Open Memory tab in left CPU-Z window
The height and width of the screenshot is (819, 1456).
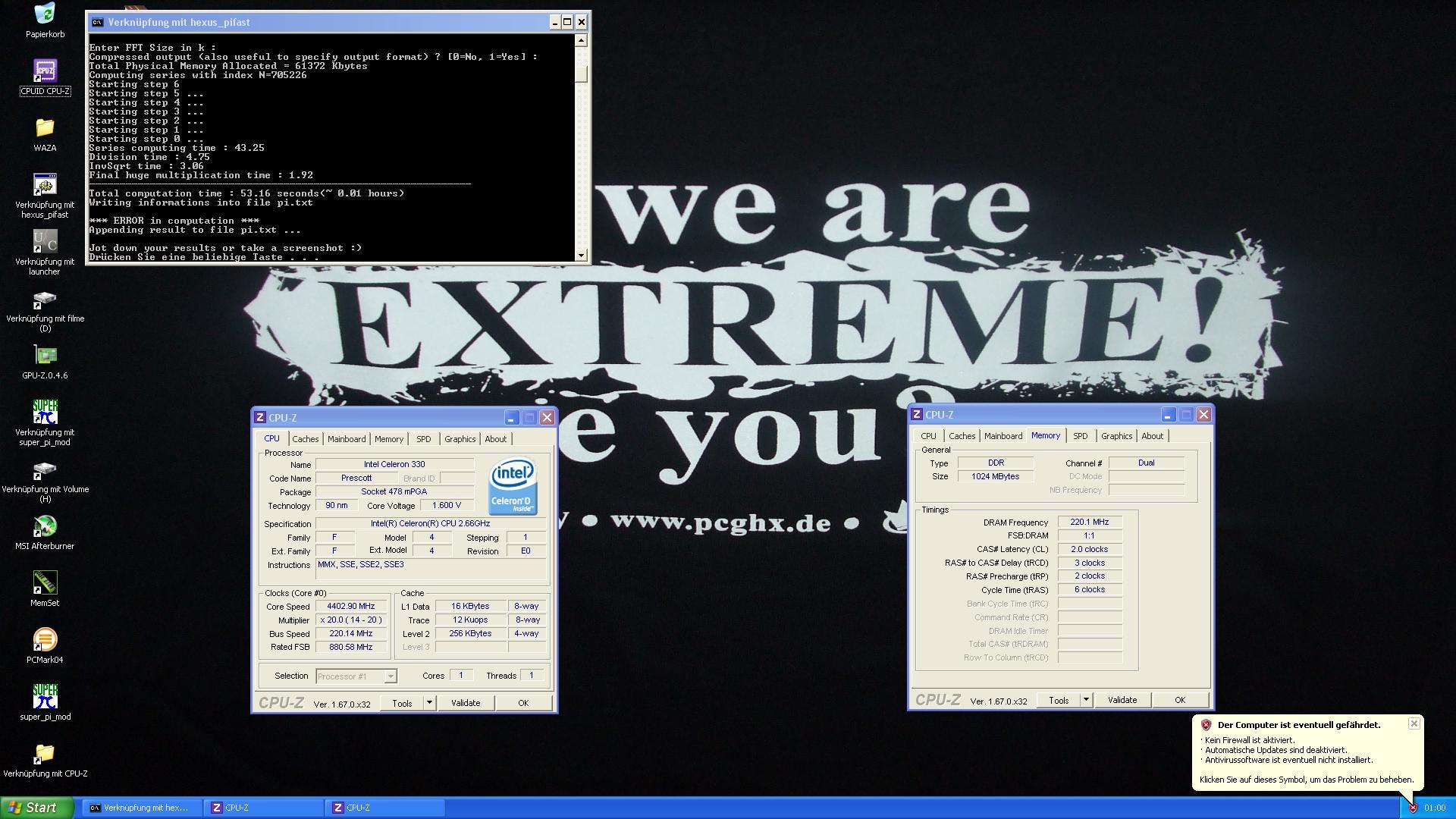coord(389,439)
